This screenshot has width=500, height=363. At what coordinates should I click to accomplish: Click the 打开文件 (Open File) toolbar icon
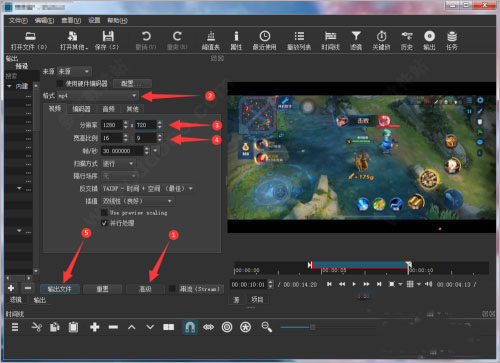click(30, 36)
